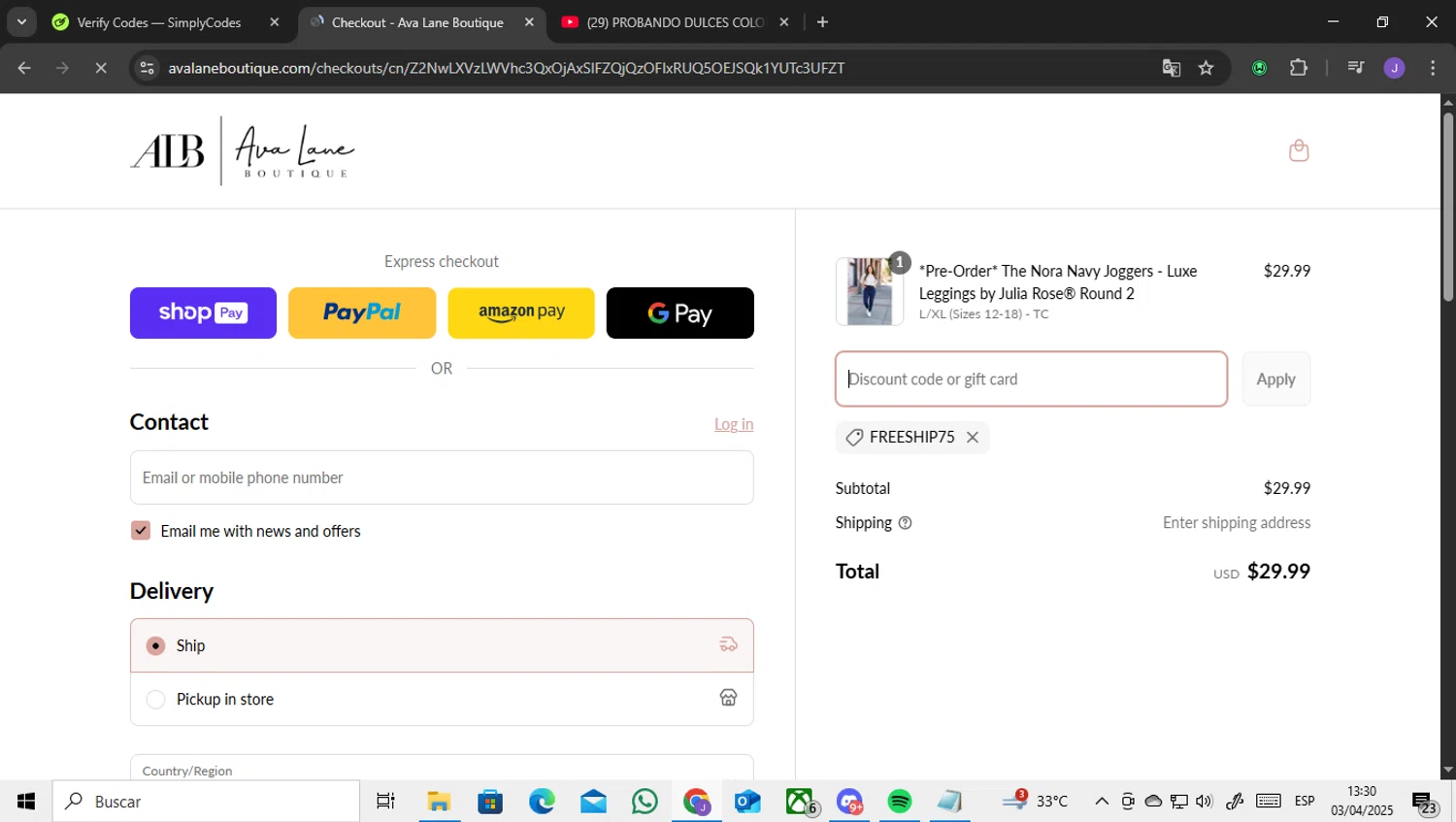Open Spotify from taskbar

(x=900, y=802)
